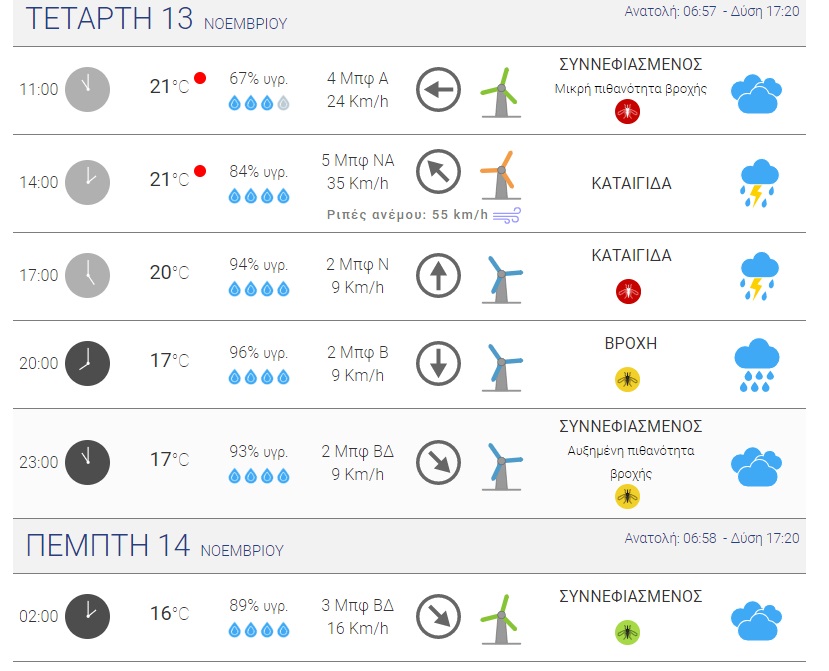The height and width of the screenshot is (671, 829).
Task: Click the rain cloud icon at 20:00
Action: click(757, 365)
